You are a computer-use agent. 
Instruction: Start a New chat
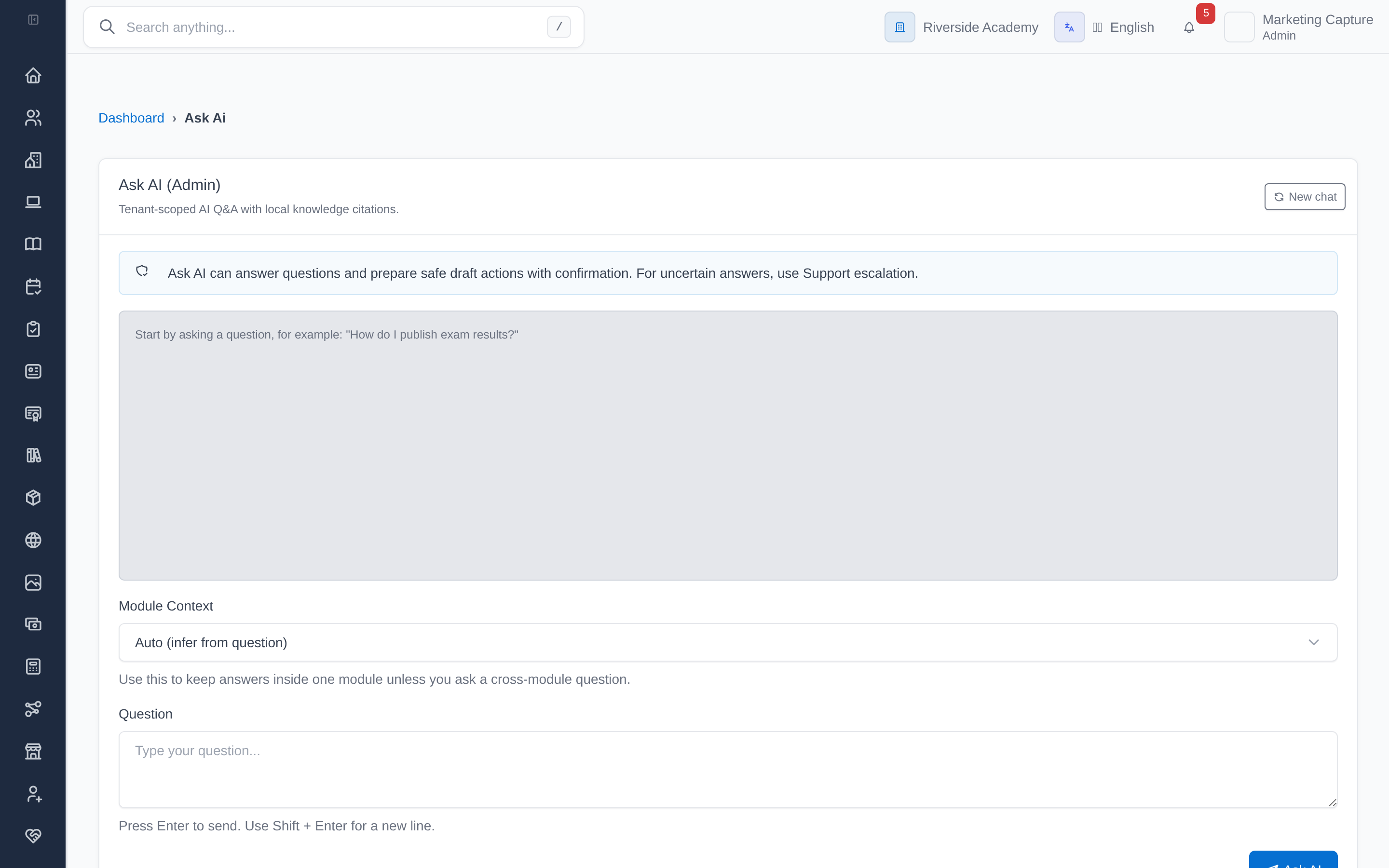pyautogui.click(x=1305, y=197)
